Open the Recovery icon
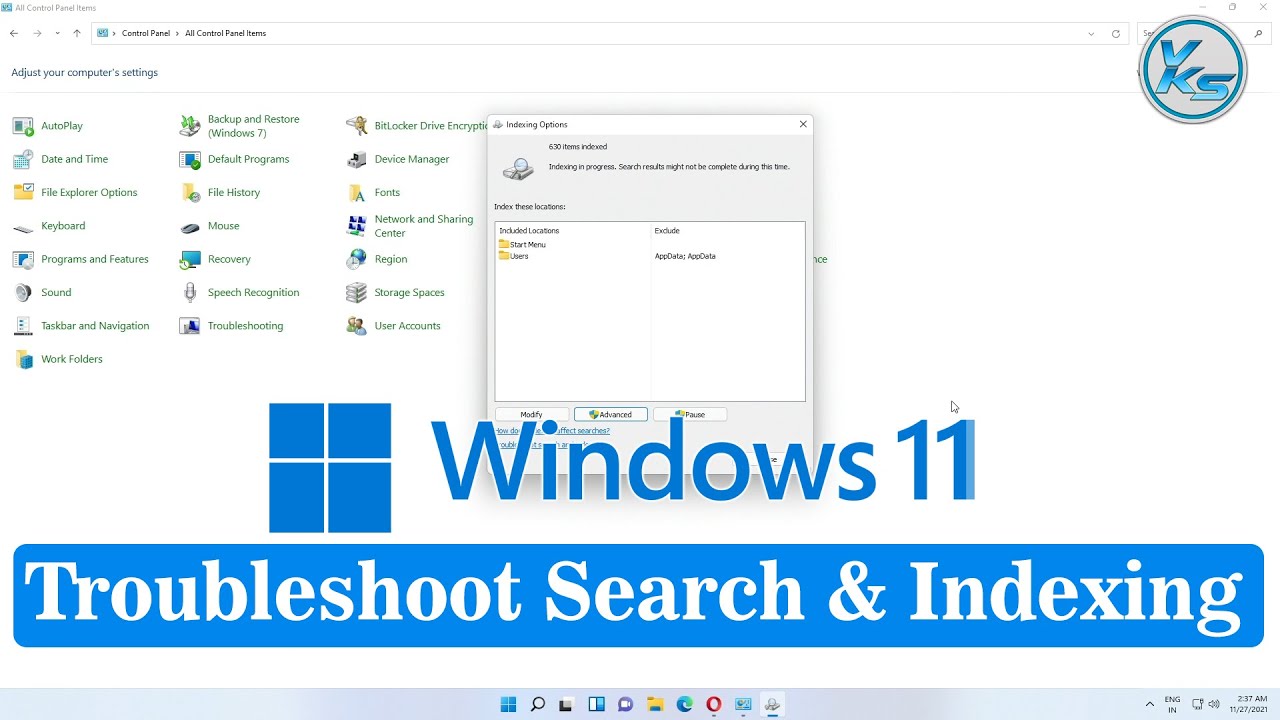1280x720 pixels. tap(190, 259)
